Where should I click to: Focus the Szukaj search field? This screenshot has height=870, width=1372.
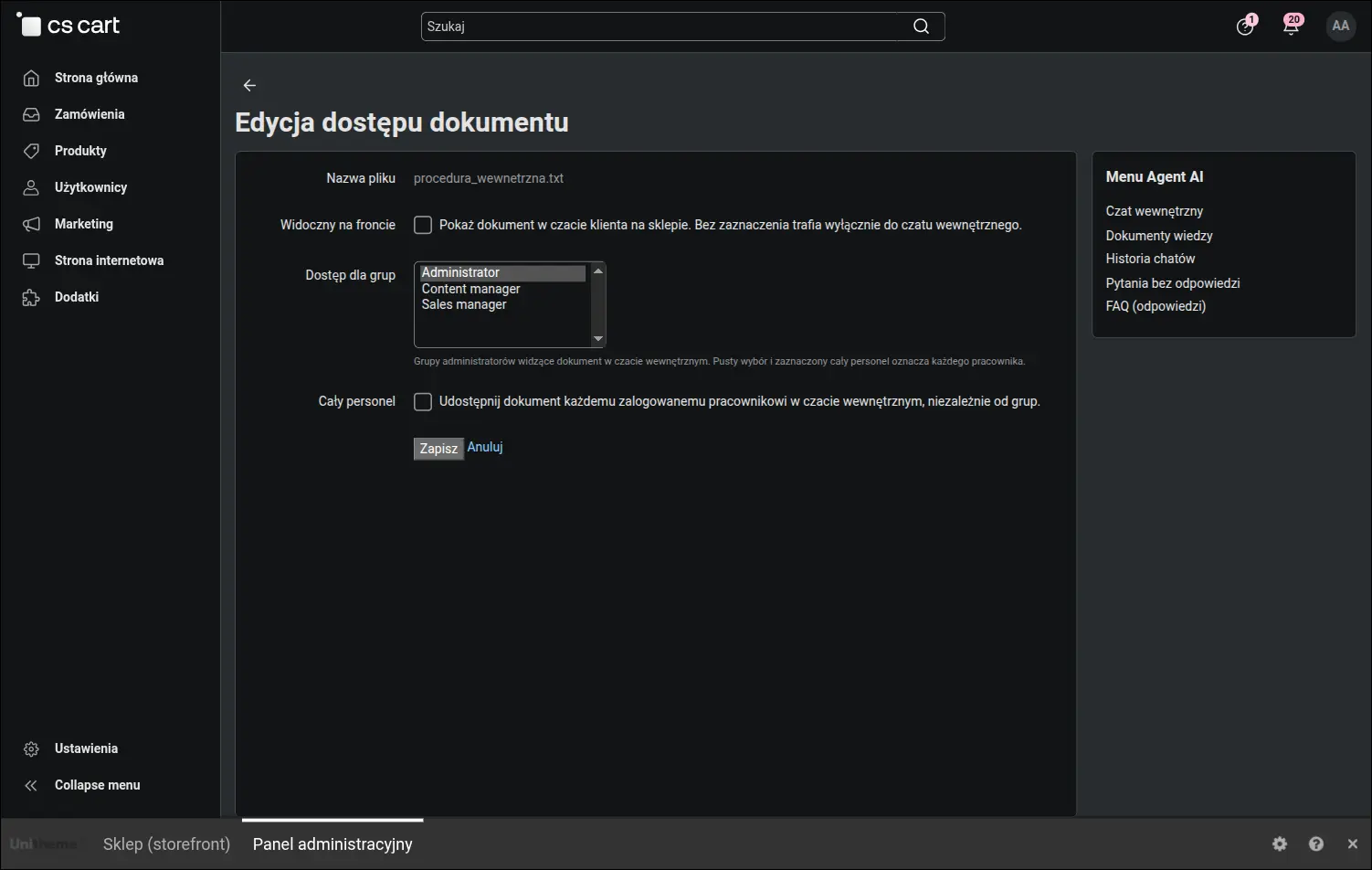[x=682, y=27]
